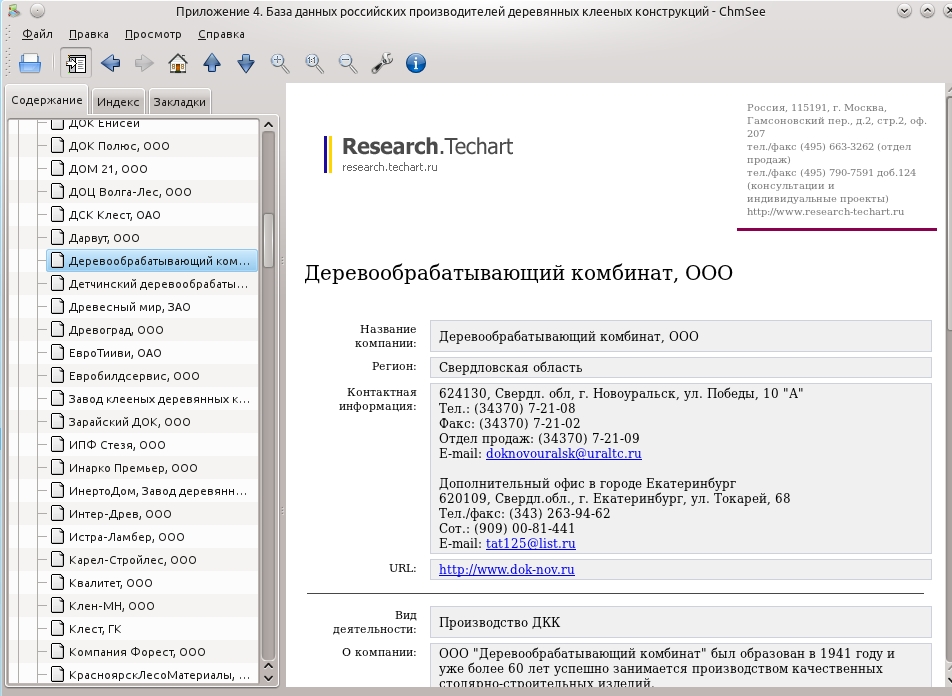The height and width of the screenshot is (696, 952).
Task: Click the Print toolbar icon
Action: pos(30,63)
